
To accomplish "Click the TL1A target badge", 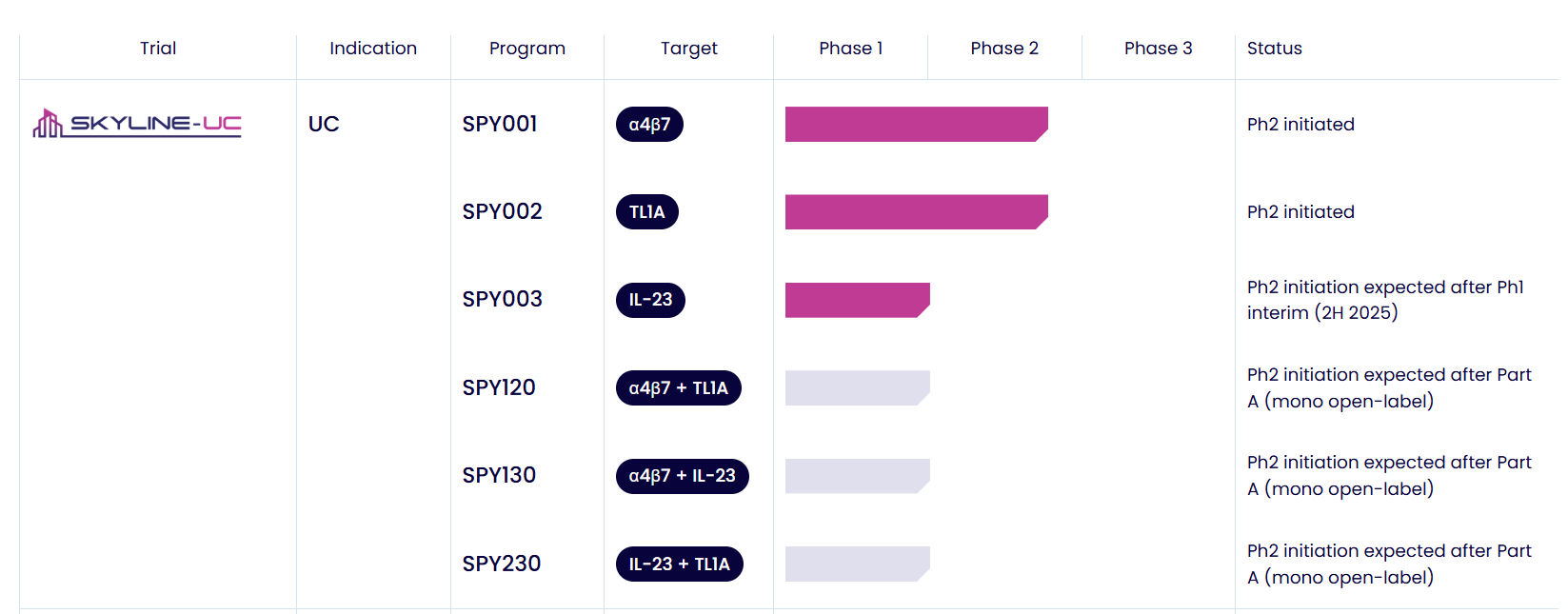I will click(x=646, y=212).
